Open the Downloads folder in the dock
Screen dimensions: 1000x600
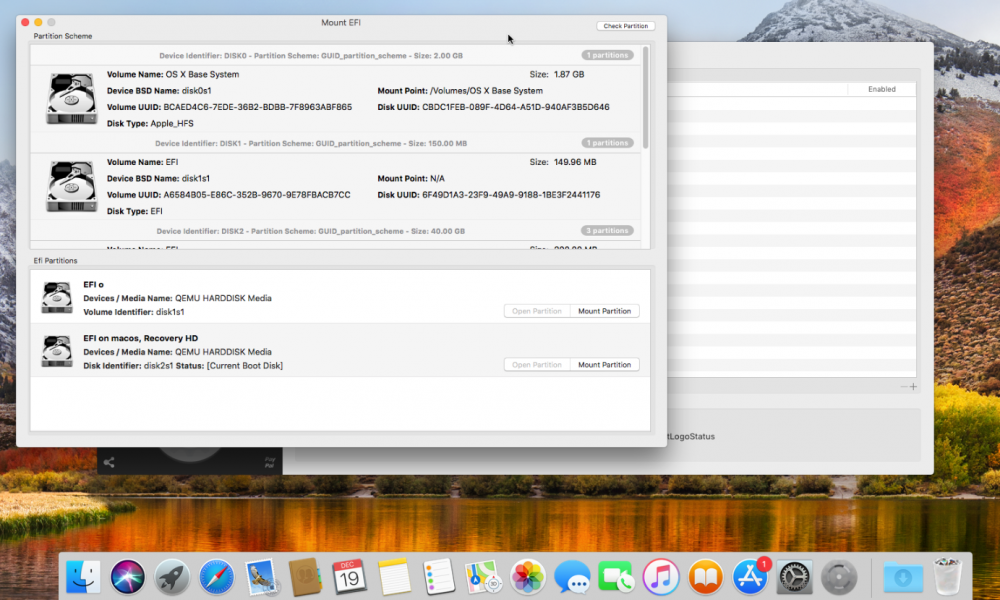[x=902, y=577]
